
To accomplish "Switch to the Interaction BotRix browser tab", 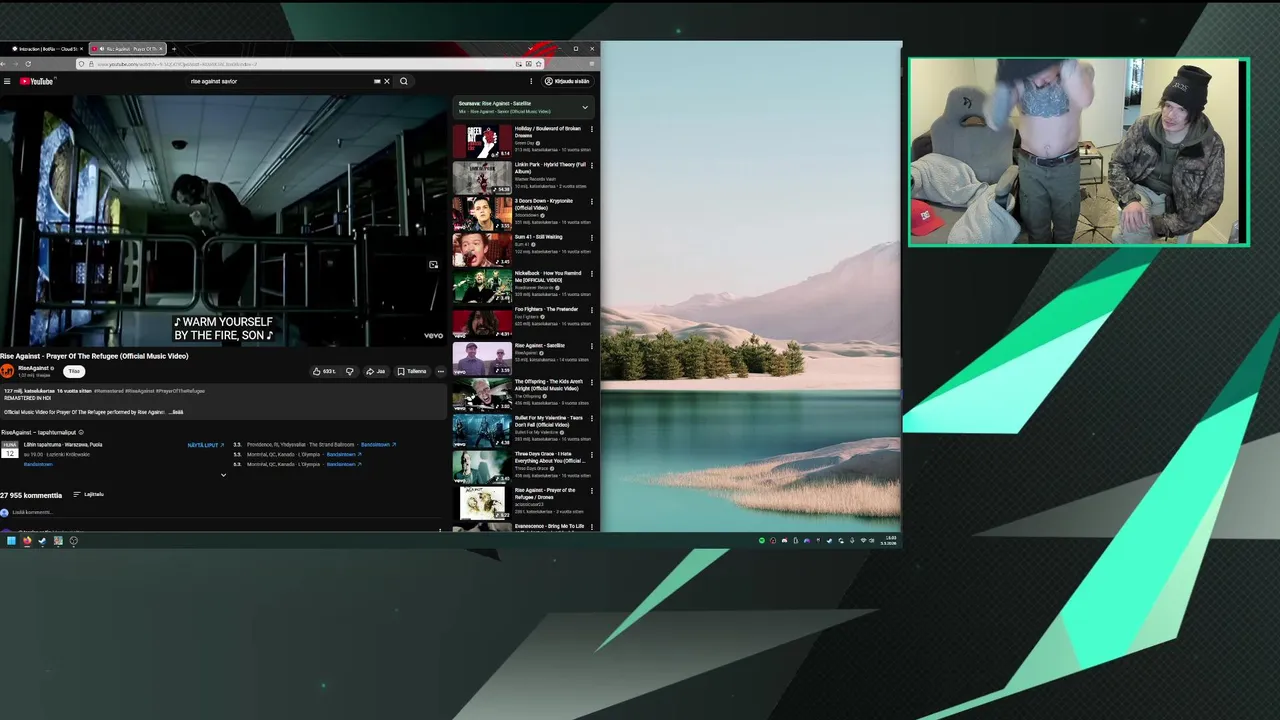I will 45,48.
